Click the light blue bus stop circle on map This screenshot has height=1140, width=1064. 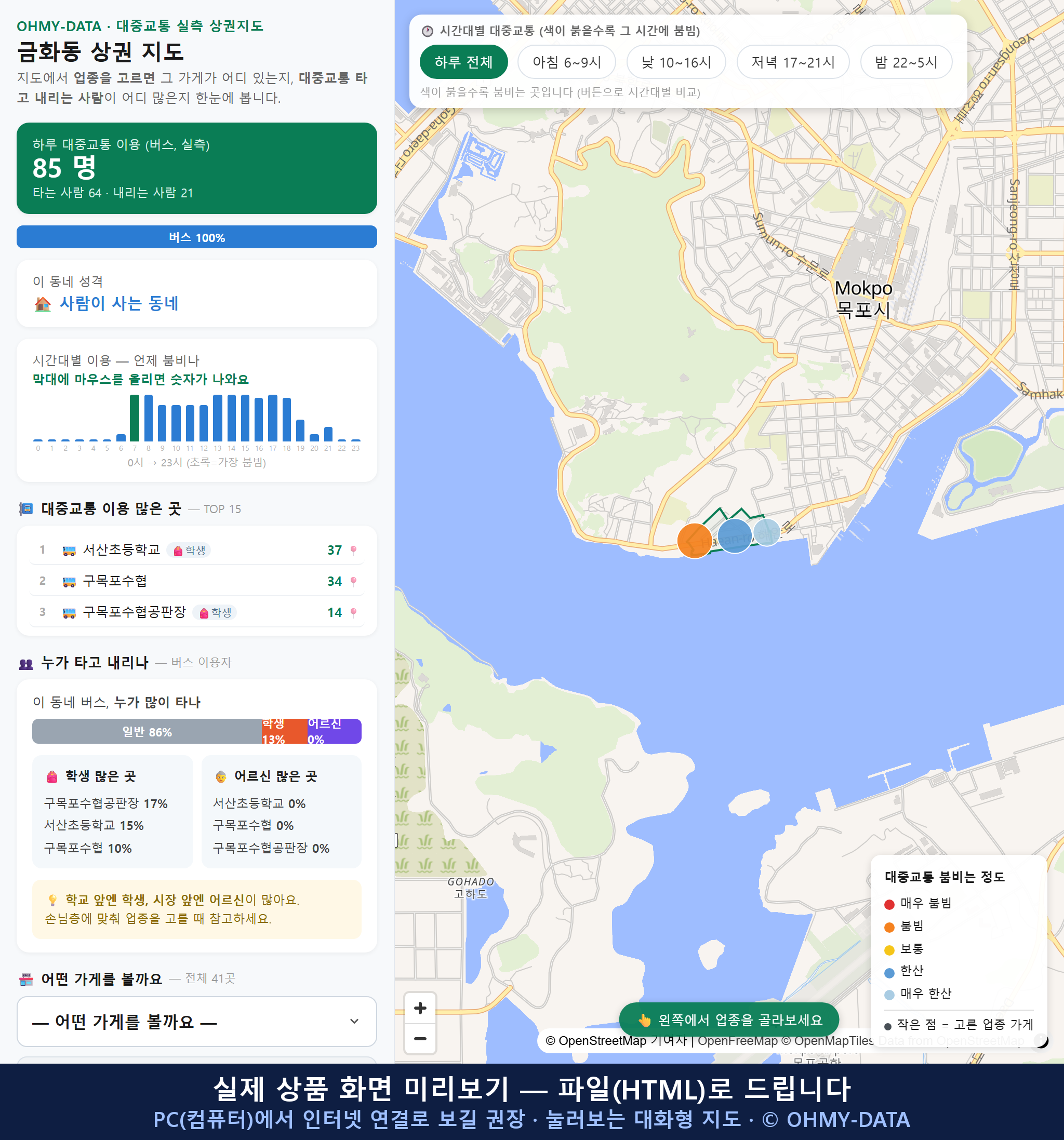pos(766,532)
